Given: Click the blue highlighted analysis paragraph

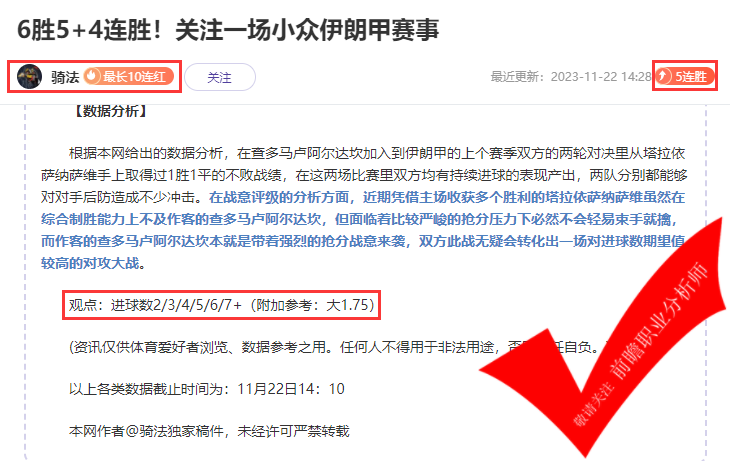Looking at the screenshot, I should coord(363,230).
